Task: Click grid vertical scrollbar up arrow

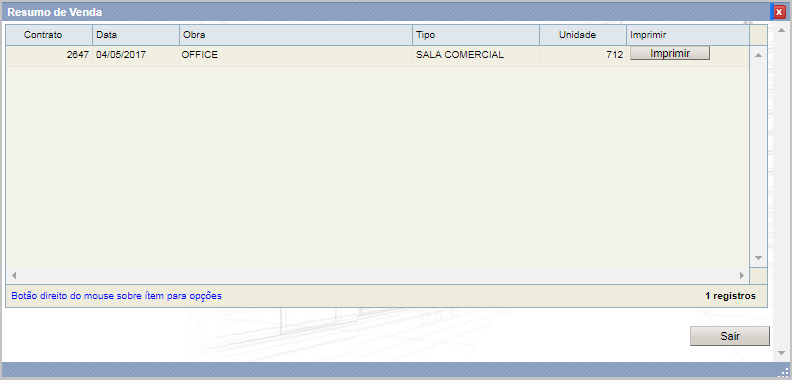Action: coord(758,55)
